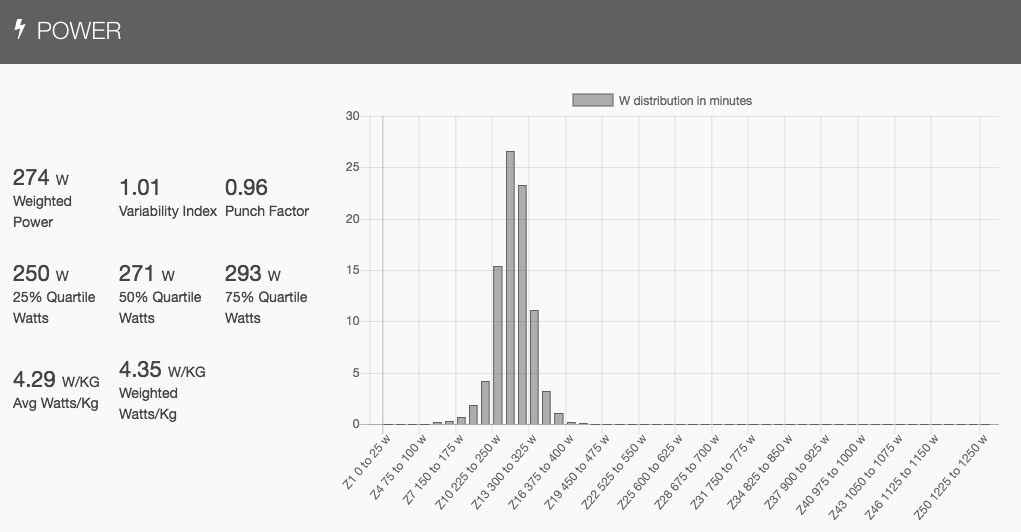The height and width of the screenshot is (532, 1021).
Task: Click the 'Z4 75 to 100 w' axis label
Action: [399, 466]
